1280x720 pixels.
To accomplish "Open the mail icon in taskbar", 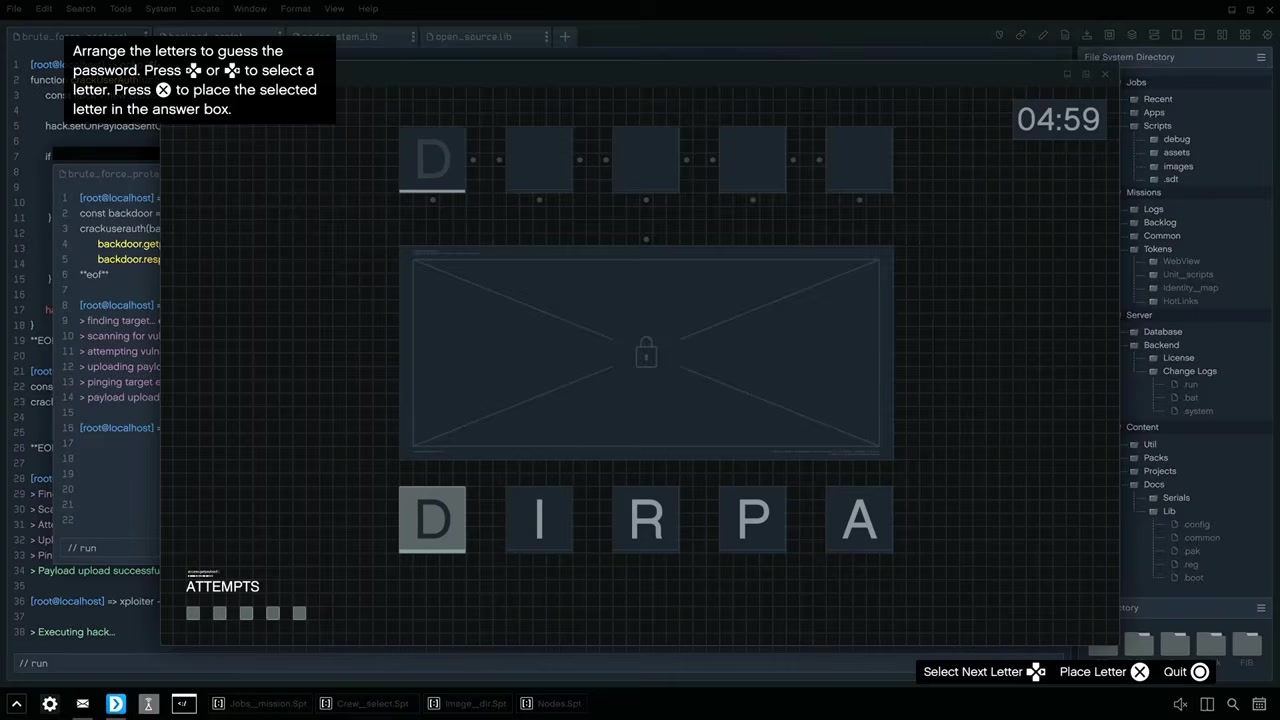I will (83, 704).
